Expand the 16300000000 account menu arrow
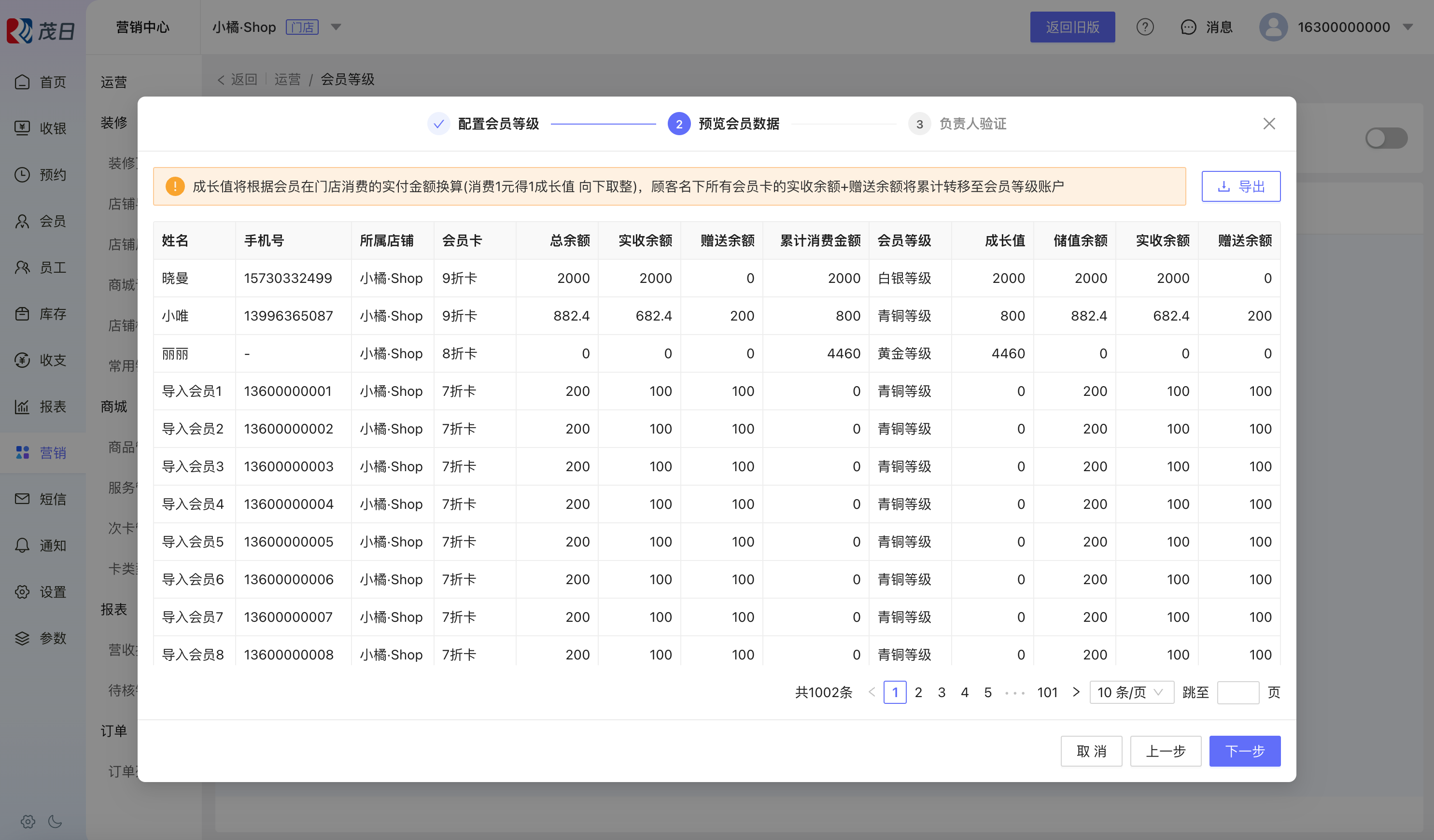 pyautogui.click(x=1408, y=27)
